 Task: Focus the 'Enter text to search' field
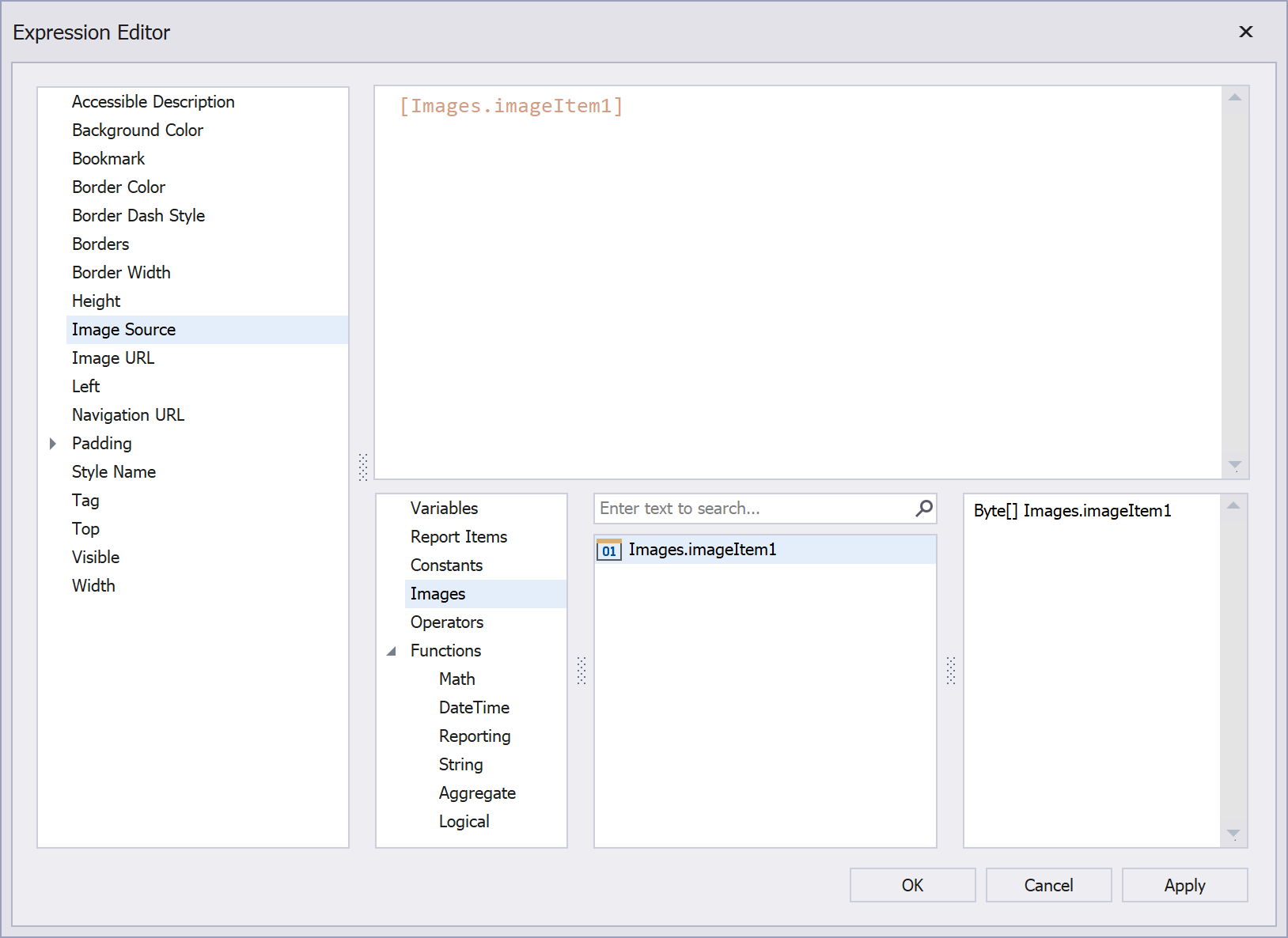752,509
